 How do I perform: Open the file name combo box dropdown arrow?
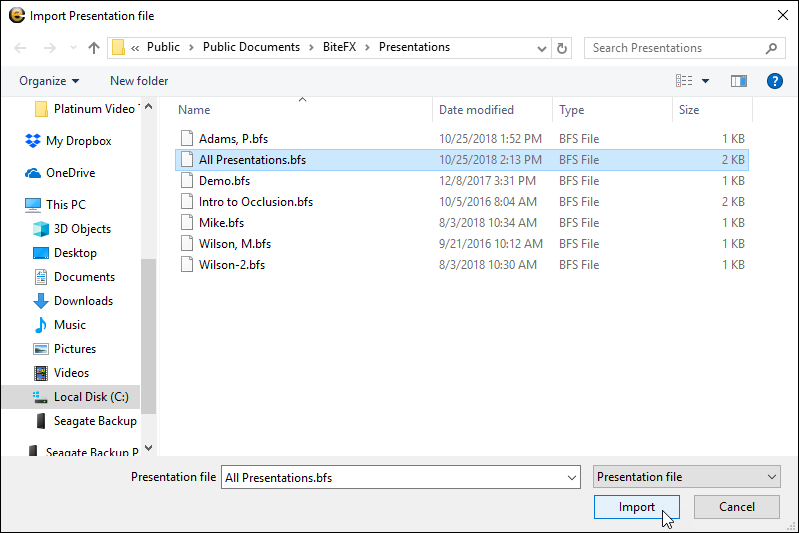[571, 478]
